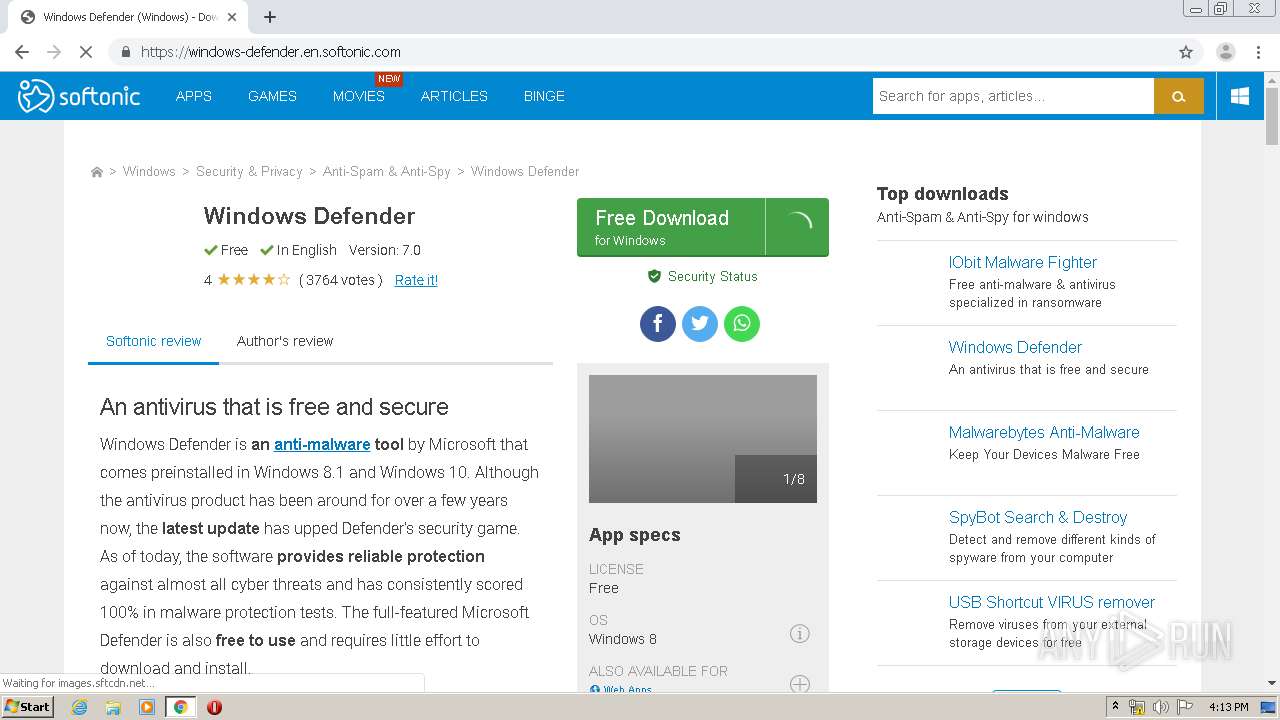
Task: Click the star rating display
Action: (x=253, y=280)
